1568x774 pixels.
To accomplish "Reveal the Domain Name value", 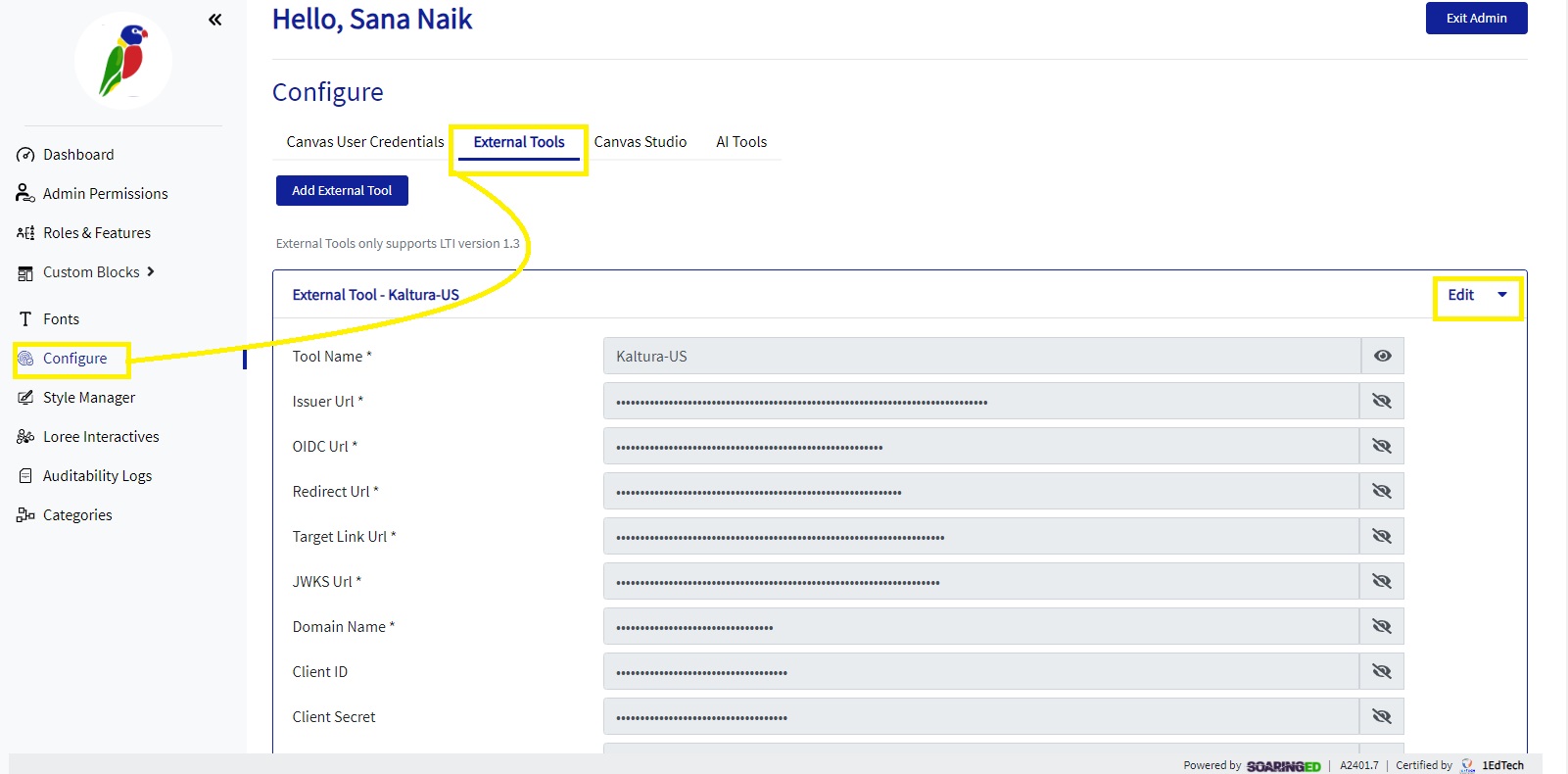I will [x=1382, y=626].
